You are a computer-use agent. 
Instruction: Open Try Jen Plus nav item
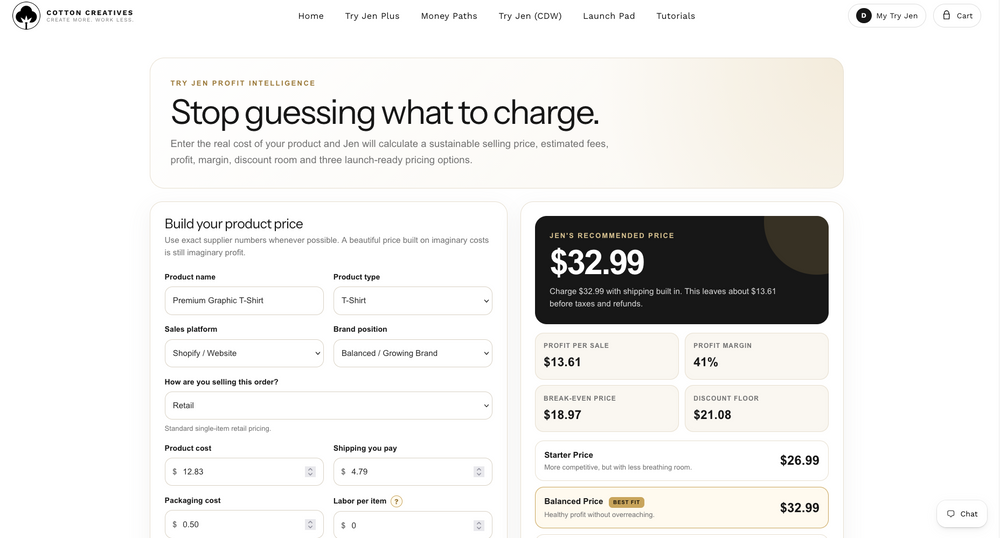tap(372, 16)
